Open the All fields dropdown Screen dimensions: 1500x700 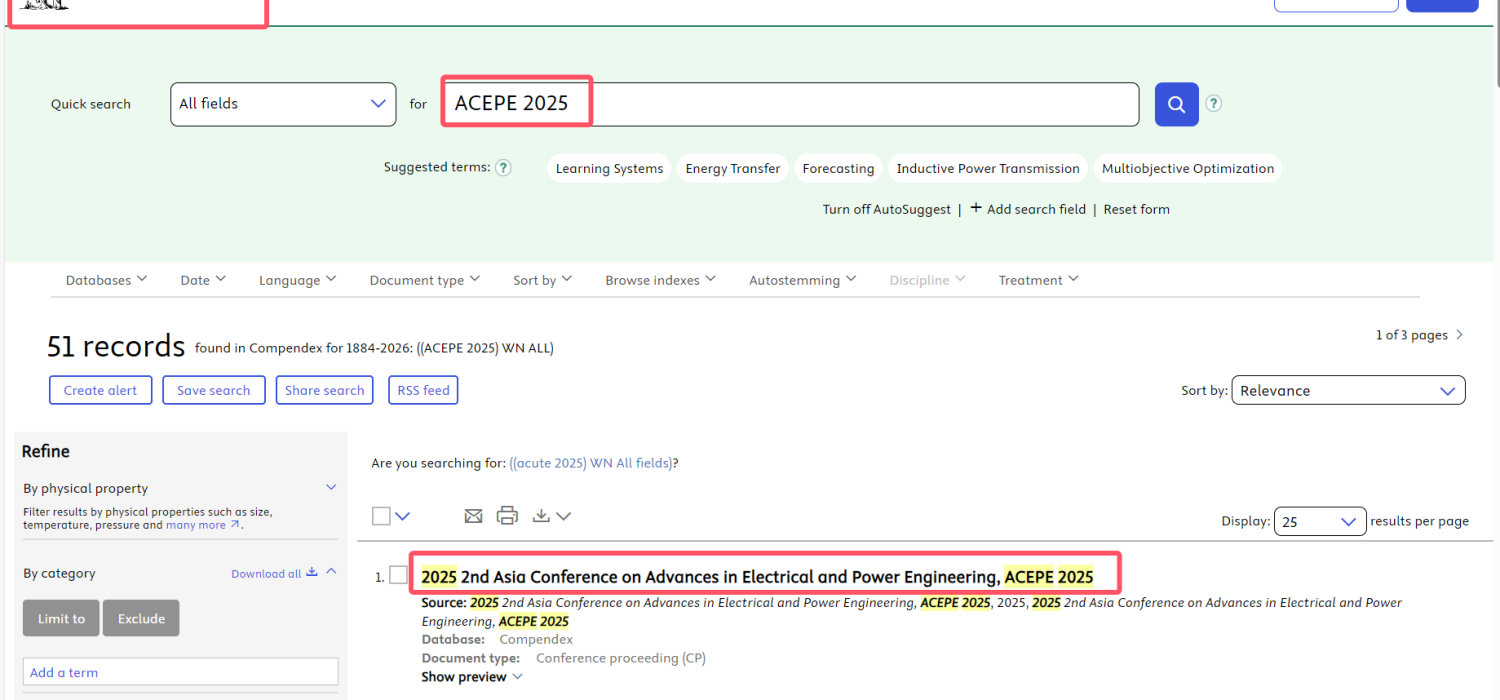(x=283, y=104)
